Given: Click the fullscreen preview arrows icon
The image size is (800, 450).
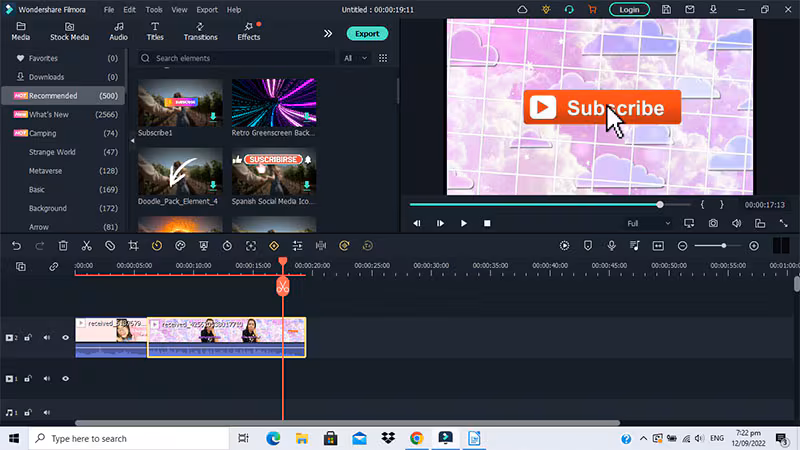Looking at the screenshot, I should tap(784, 223).
